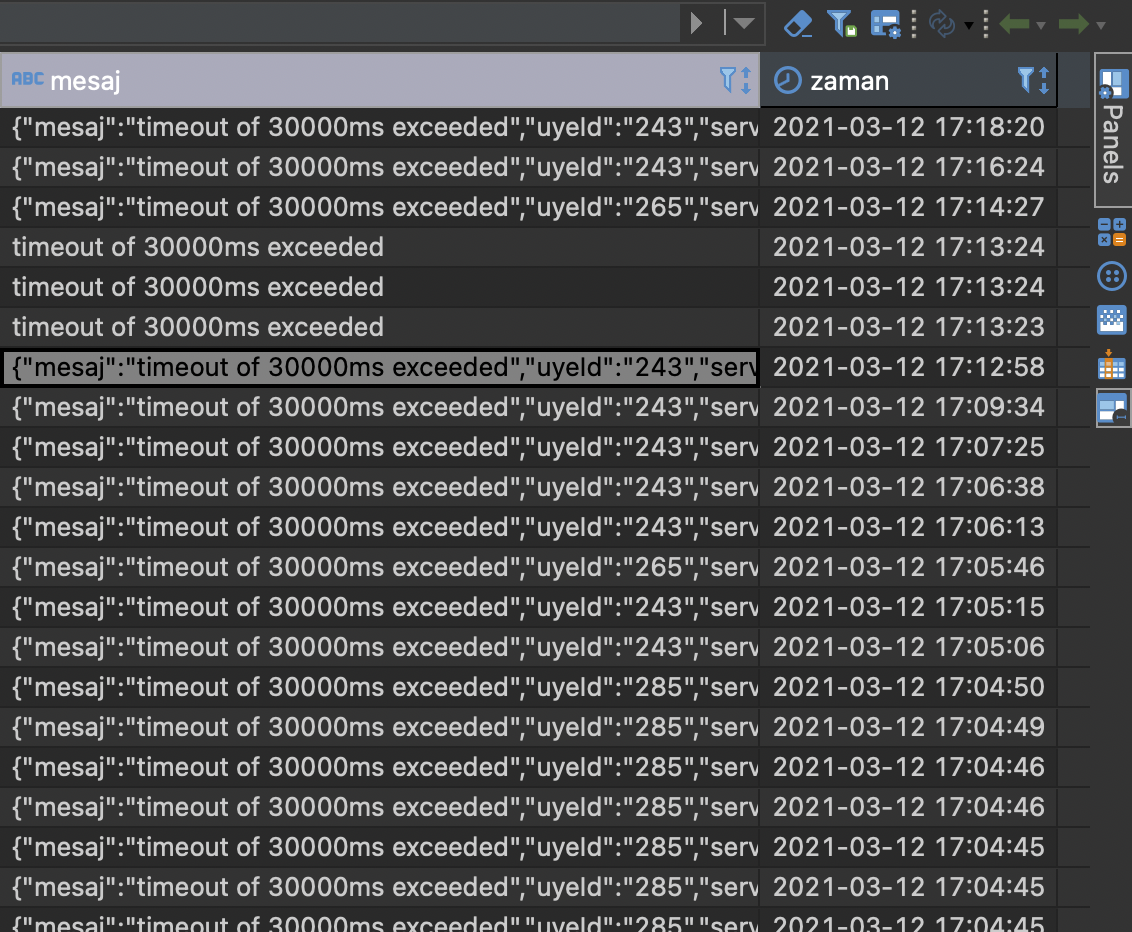Select the mesaj cell in the 17:16:24 row
This screenshot has width=1132, height=932.
pos(380,167)
